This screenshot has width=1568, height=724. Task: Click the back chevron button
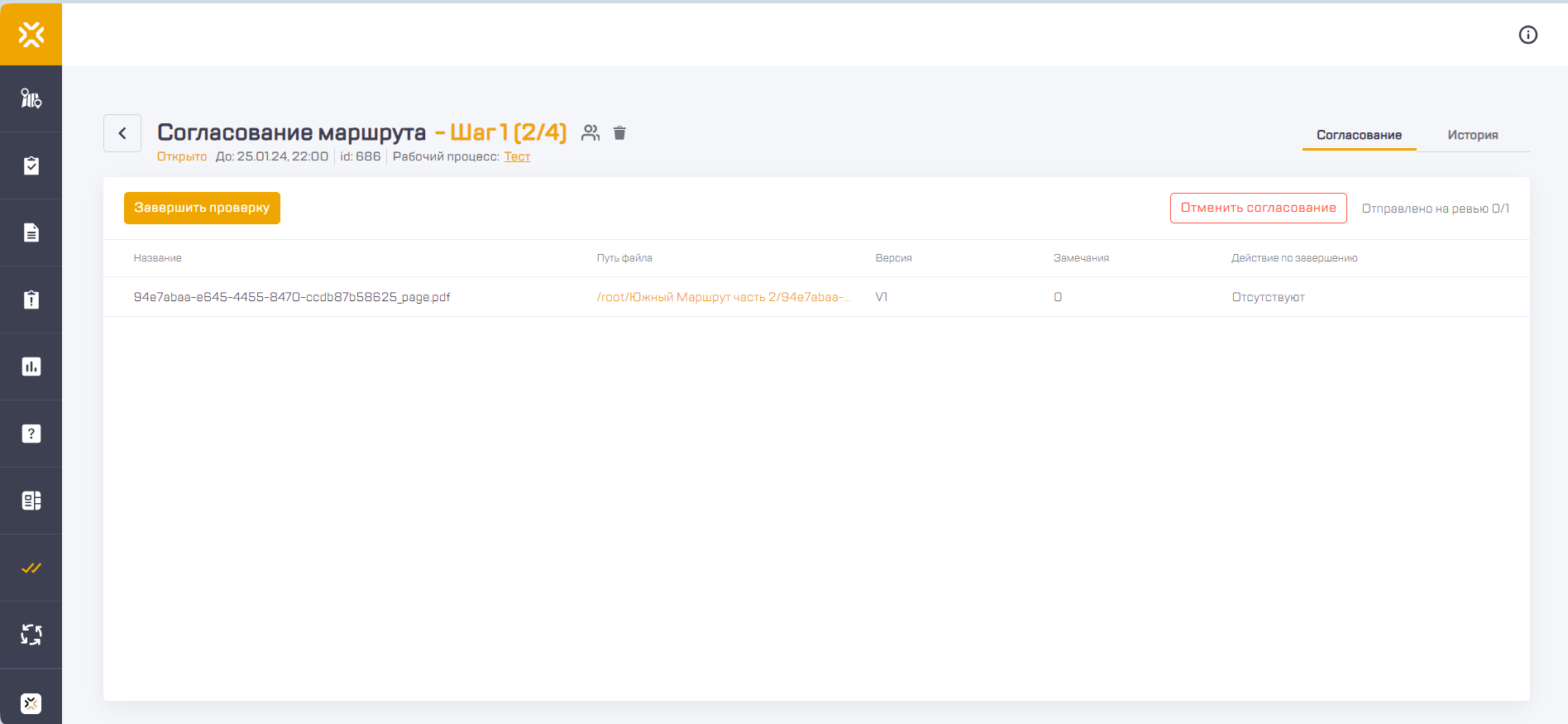(x=122, y=133)
